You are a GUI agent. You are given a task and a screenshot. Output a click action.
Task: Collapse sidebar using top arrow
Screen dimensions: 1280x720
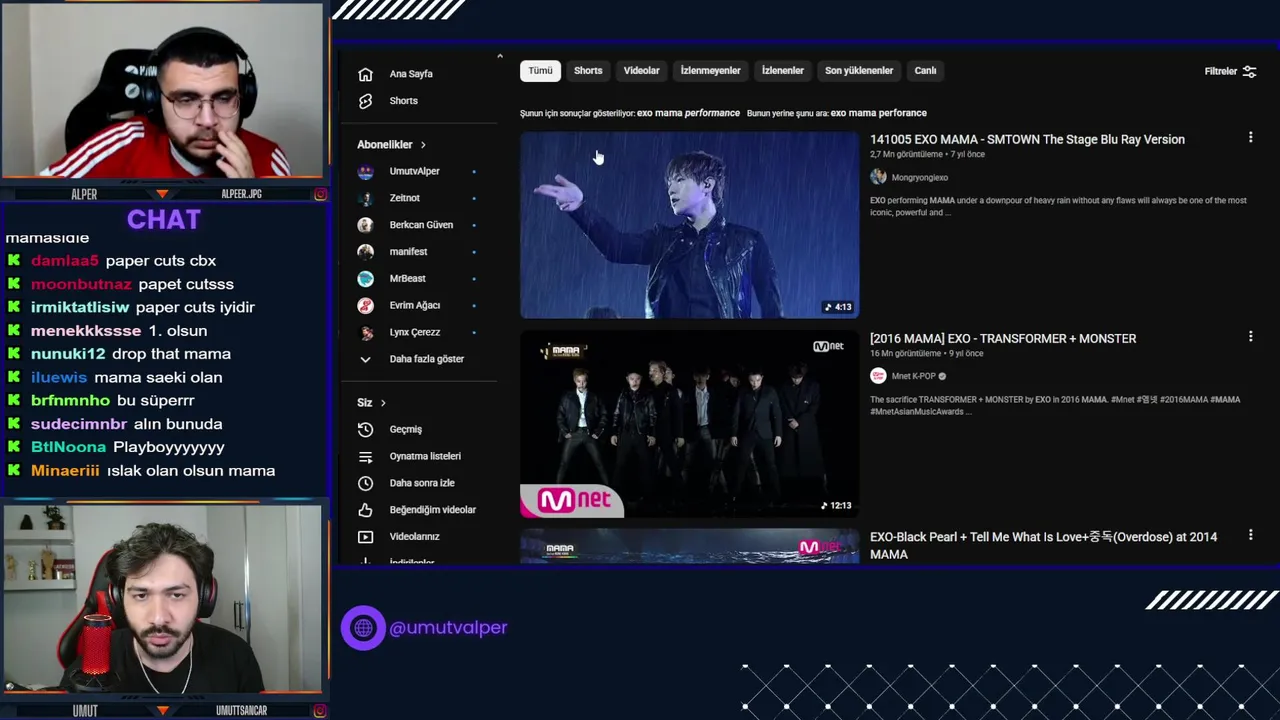[x=499, y=56]
